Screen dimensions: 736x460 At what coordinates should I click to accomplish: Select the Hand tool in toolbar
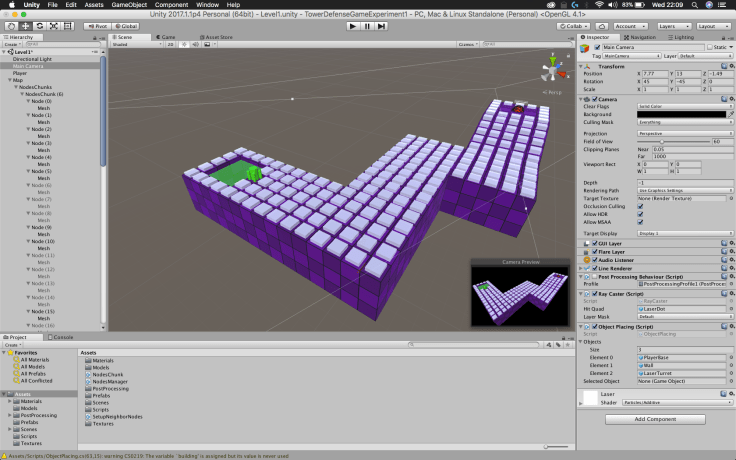[10, 26]
